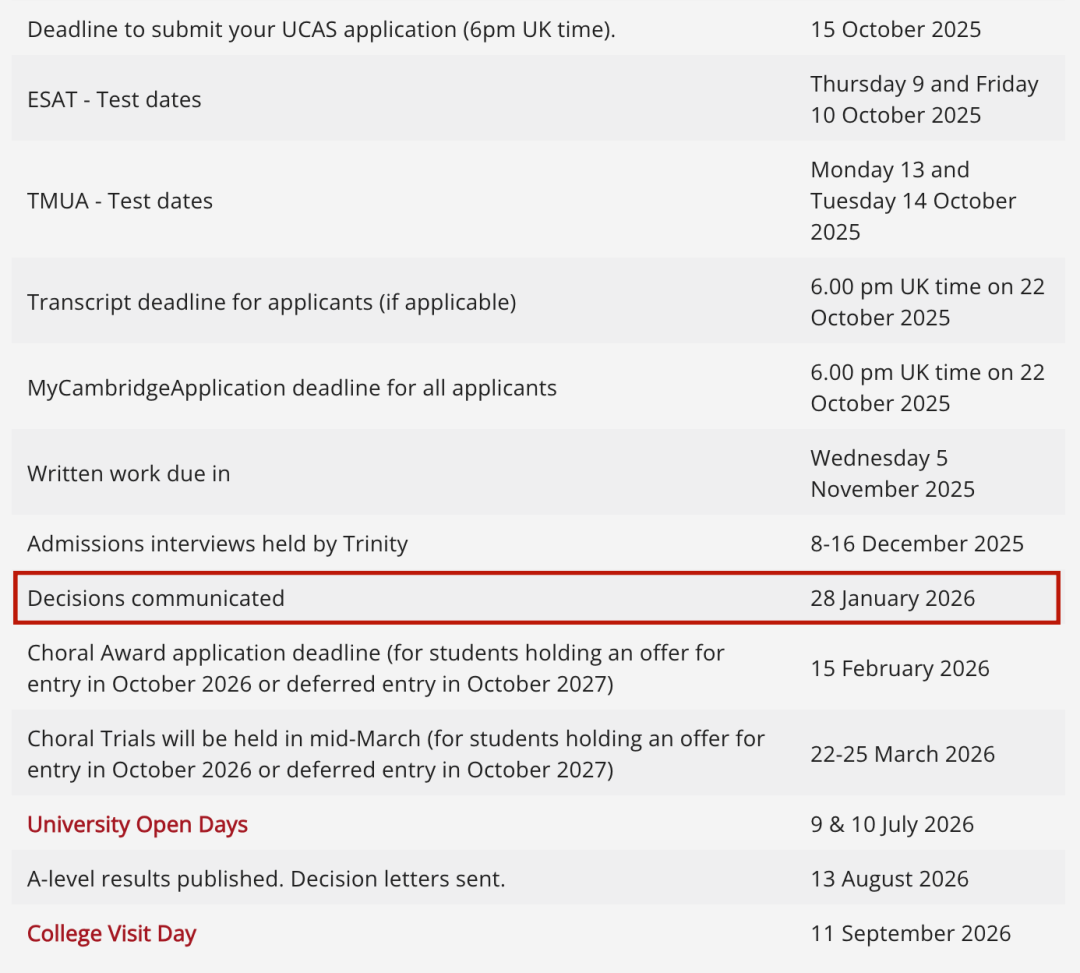The width and height of the screenshot is (1080, 973).
Task: Click the TMUA - Test dates label
Action: (x=120, y=201)
